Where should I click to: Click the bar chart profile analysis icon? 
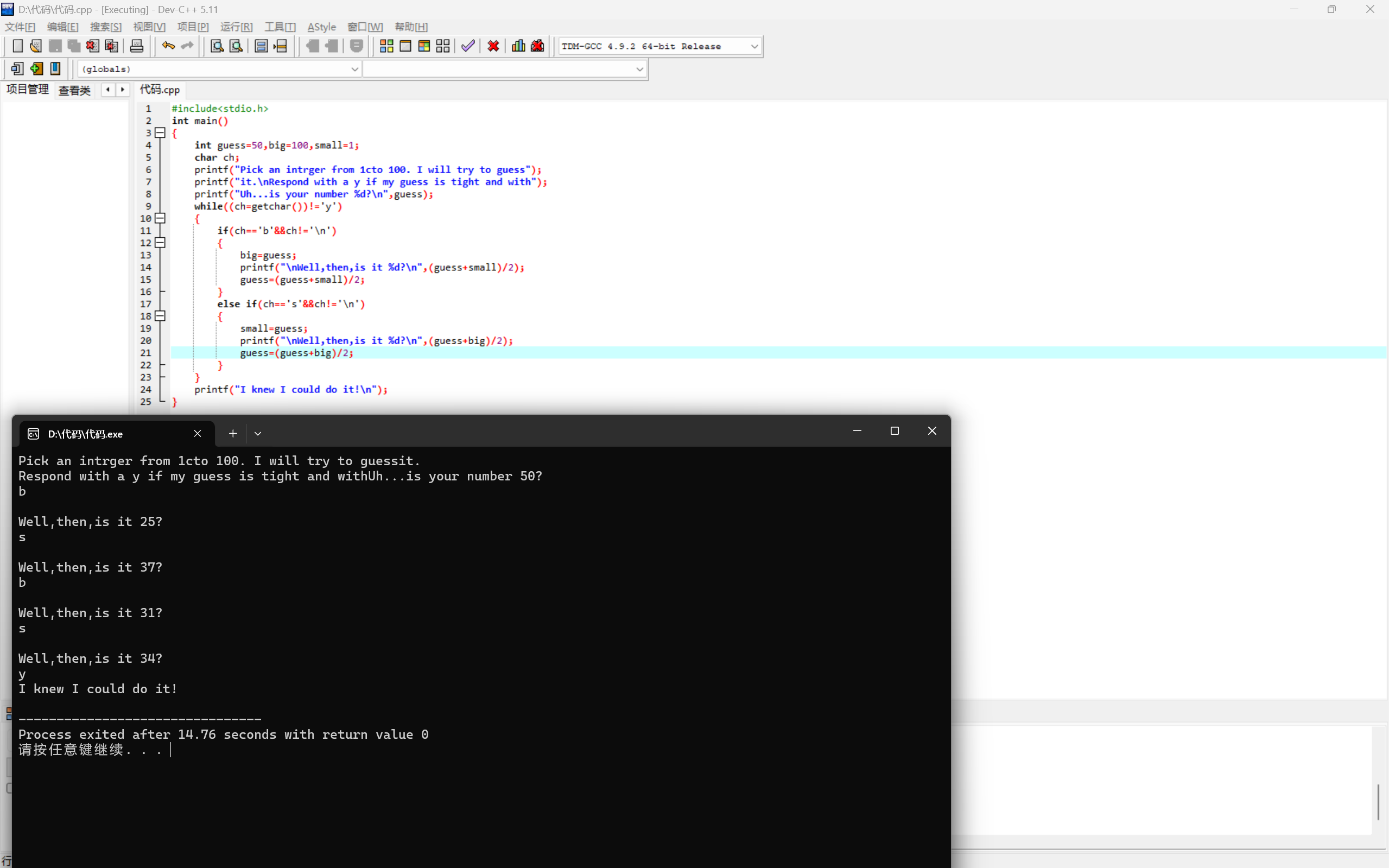click(x=518, y=46)
